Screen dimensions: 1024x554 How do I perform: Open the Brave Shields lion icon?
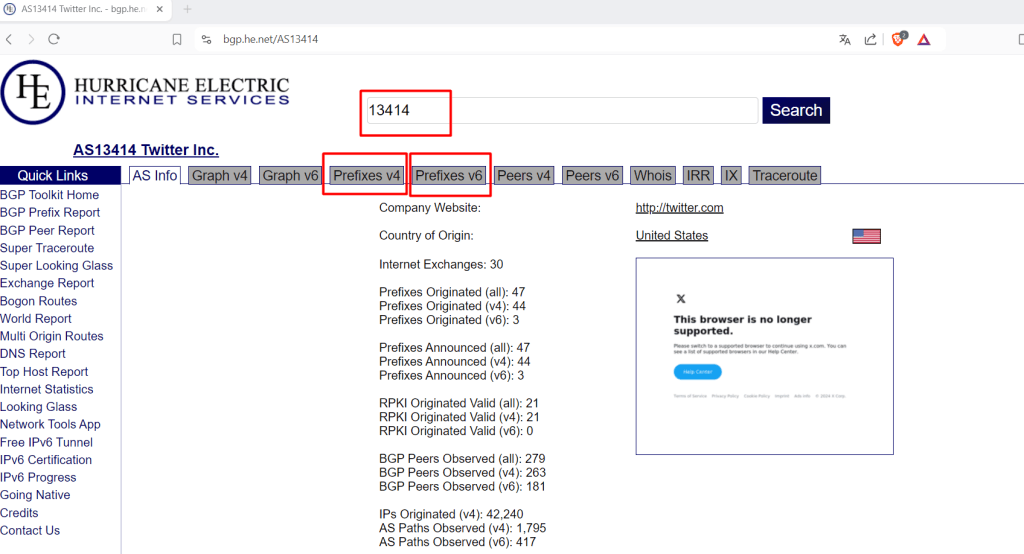pyautogui.click(x=898, y=39)
